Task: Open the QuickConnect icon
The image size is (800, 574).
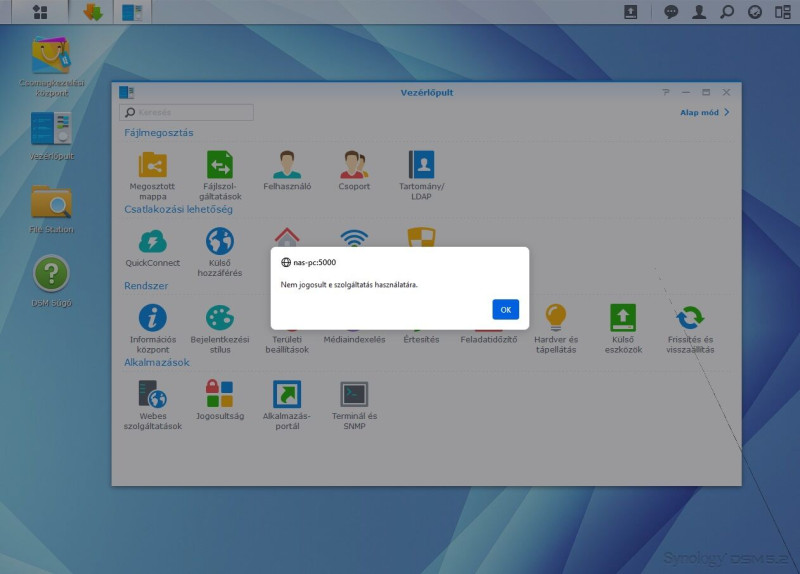Action: click(153, 241)
